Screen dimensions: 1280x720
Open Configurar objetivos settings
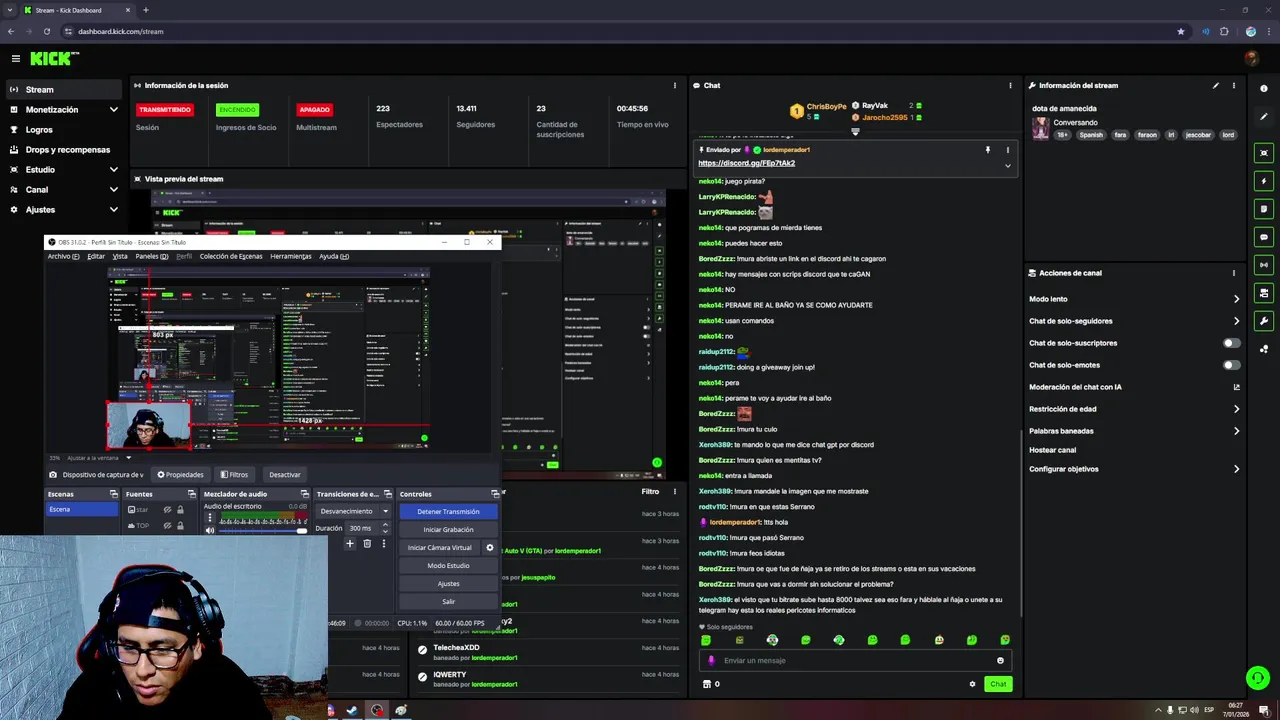tap(1236, 469)
